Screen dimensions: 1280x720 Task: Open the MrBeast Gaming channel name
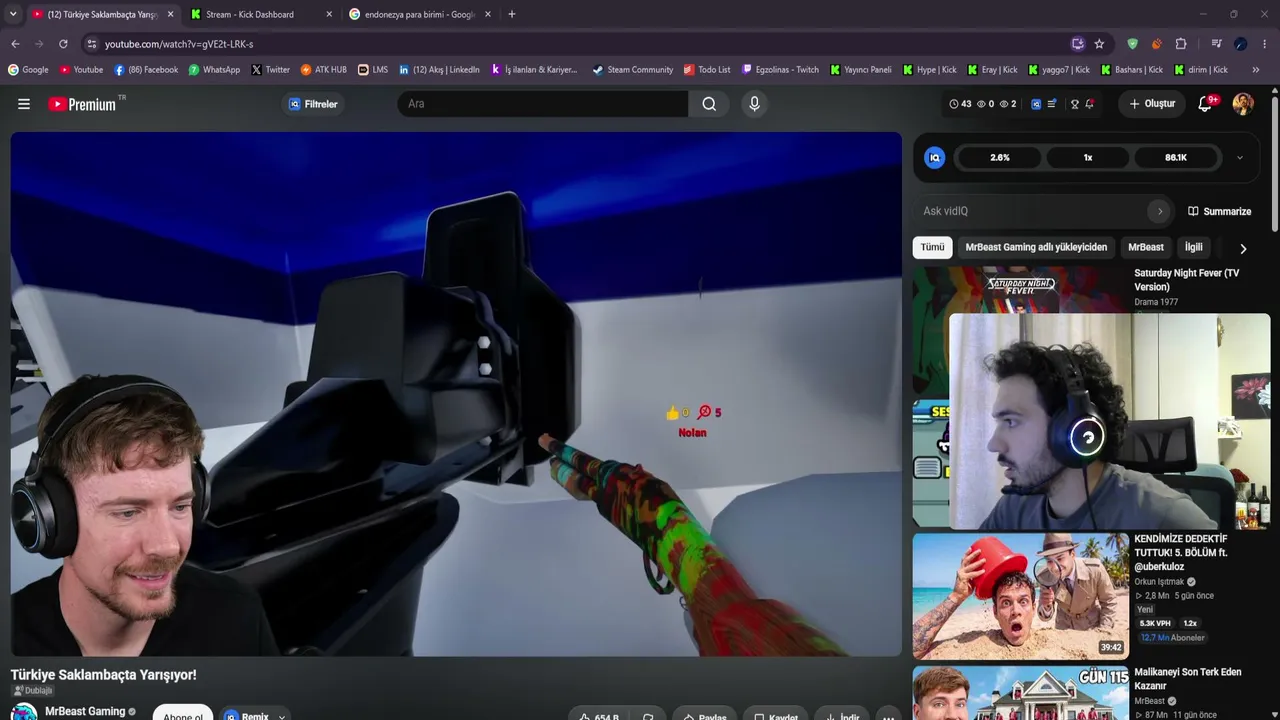click(85, 712)
